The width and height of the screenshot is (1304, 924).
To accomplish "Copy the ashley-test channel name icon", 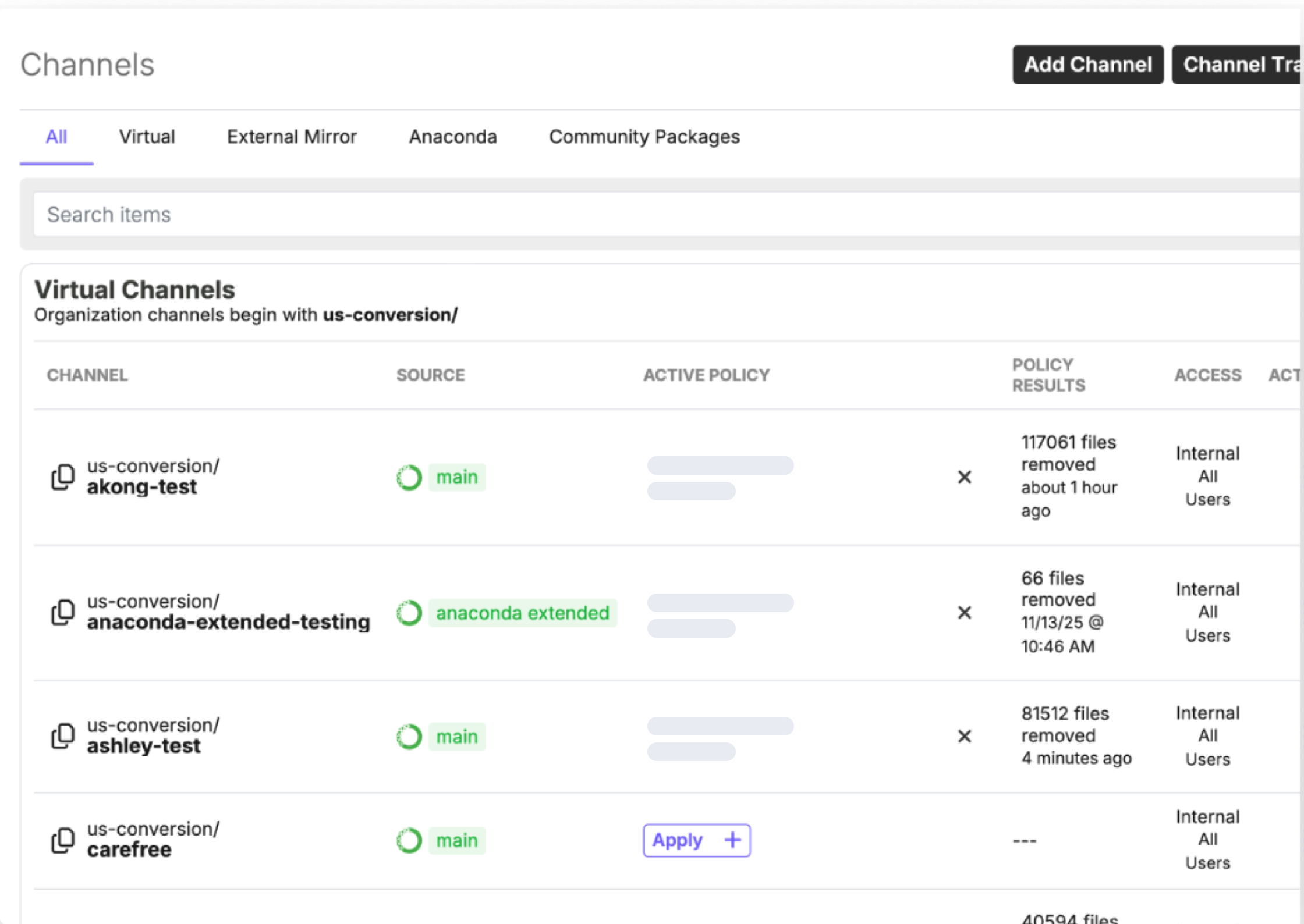I will pos(63,736).
